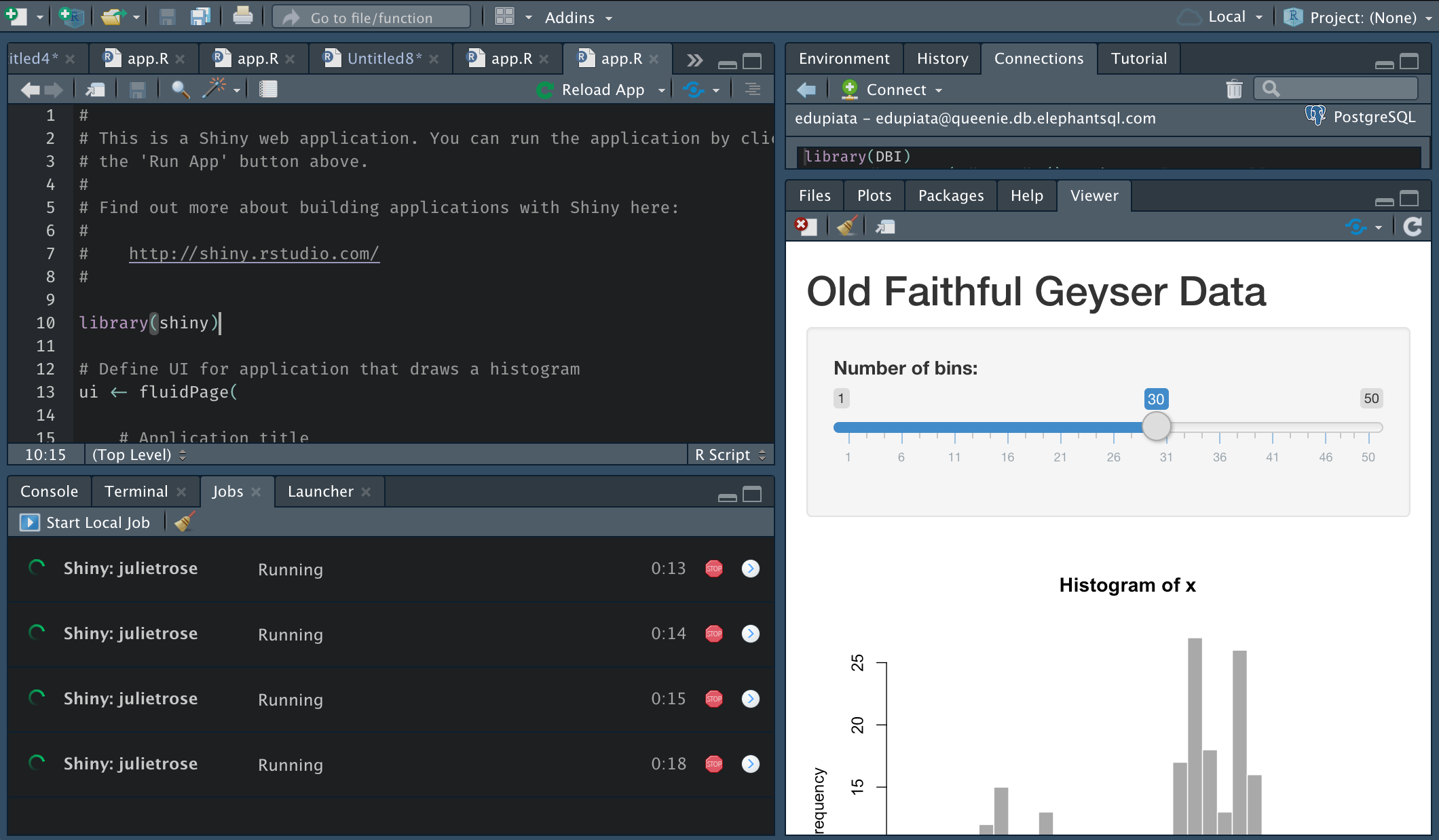Open the Local session dropdown

pyautogui.click(x=1220, y=18)
